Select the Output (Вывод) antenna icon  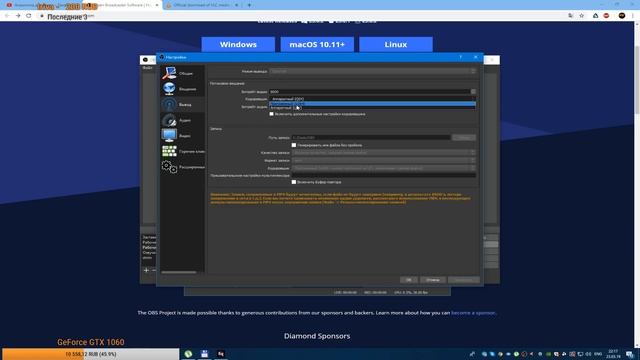click(x=169, y=104)
